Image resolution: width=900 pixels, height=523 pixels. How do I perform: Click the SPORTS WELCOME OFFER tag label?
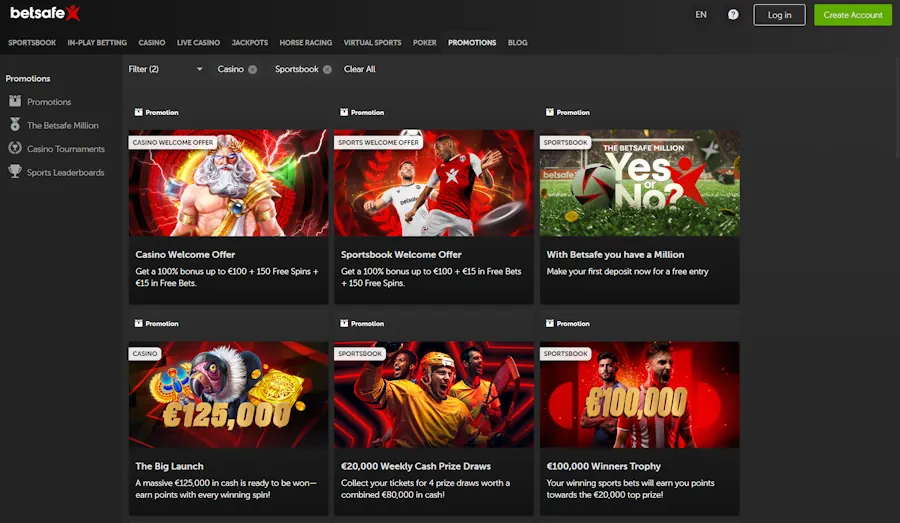click(378, 142)
